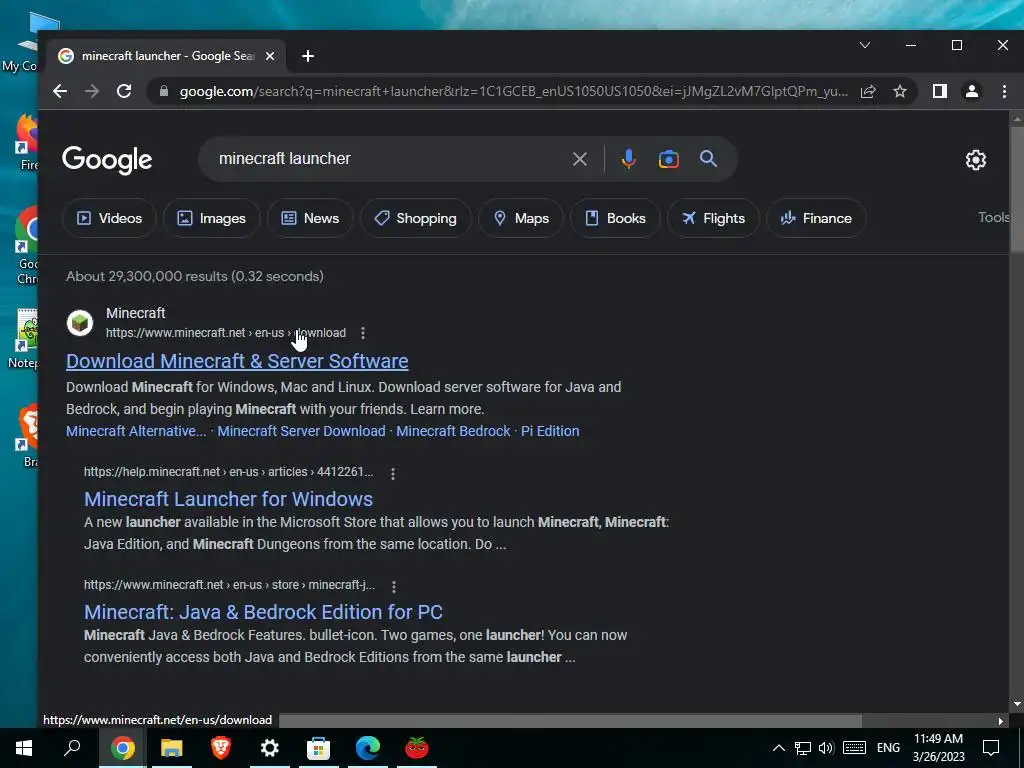Open File Explorer from the taskbar
Image resolution: width=1024 pixels, height=768 pixels.
click(x=172, y=748)
